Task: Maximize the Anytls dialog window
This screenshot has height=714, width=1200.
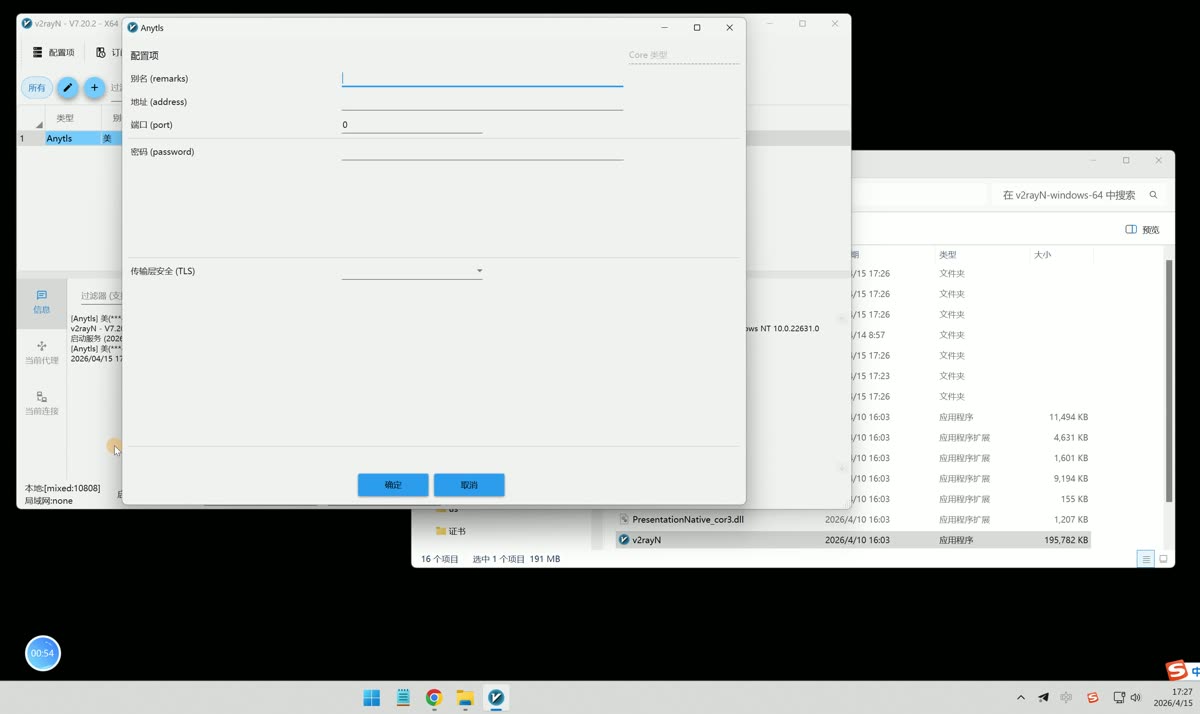Action: click(x=697, y=28)
